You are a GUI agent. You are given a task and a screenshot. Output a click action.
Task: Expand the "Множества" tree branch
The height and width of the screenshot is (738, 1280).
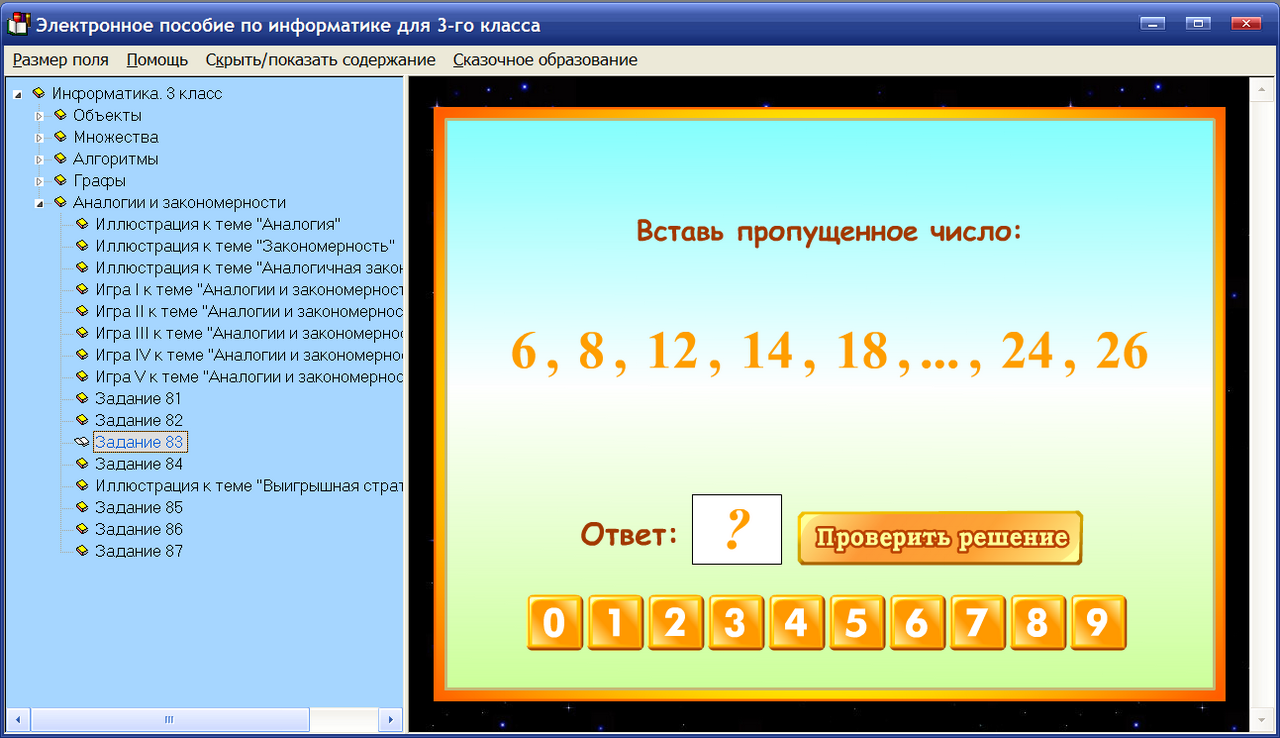tap(40, 137)
